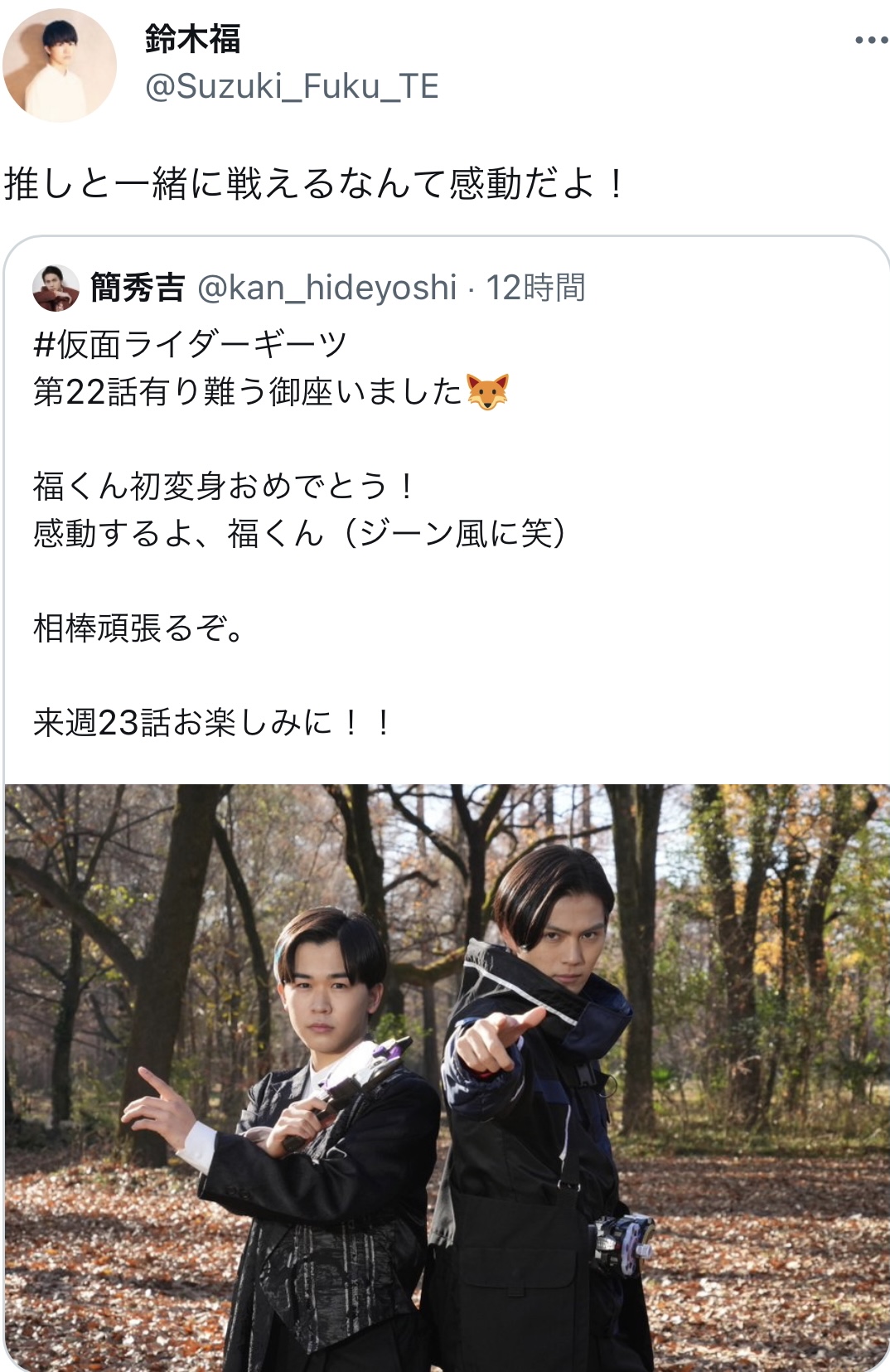
Task: Click the line 相棒頑張るぞ。
Action: point(139,628)
